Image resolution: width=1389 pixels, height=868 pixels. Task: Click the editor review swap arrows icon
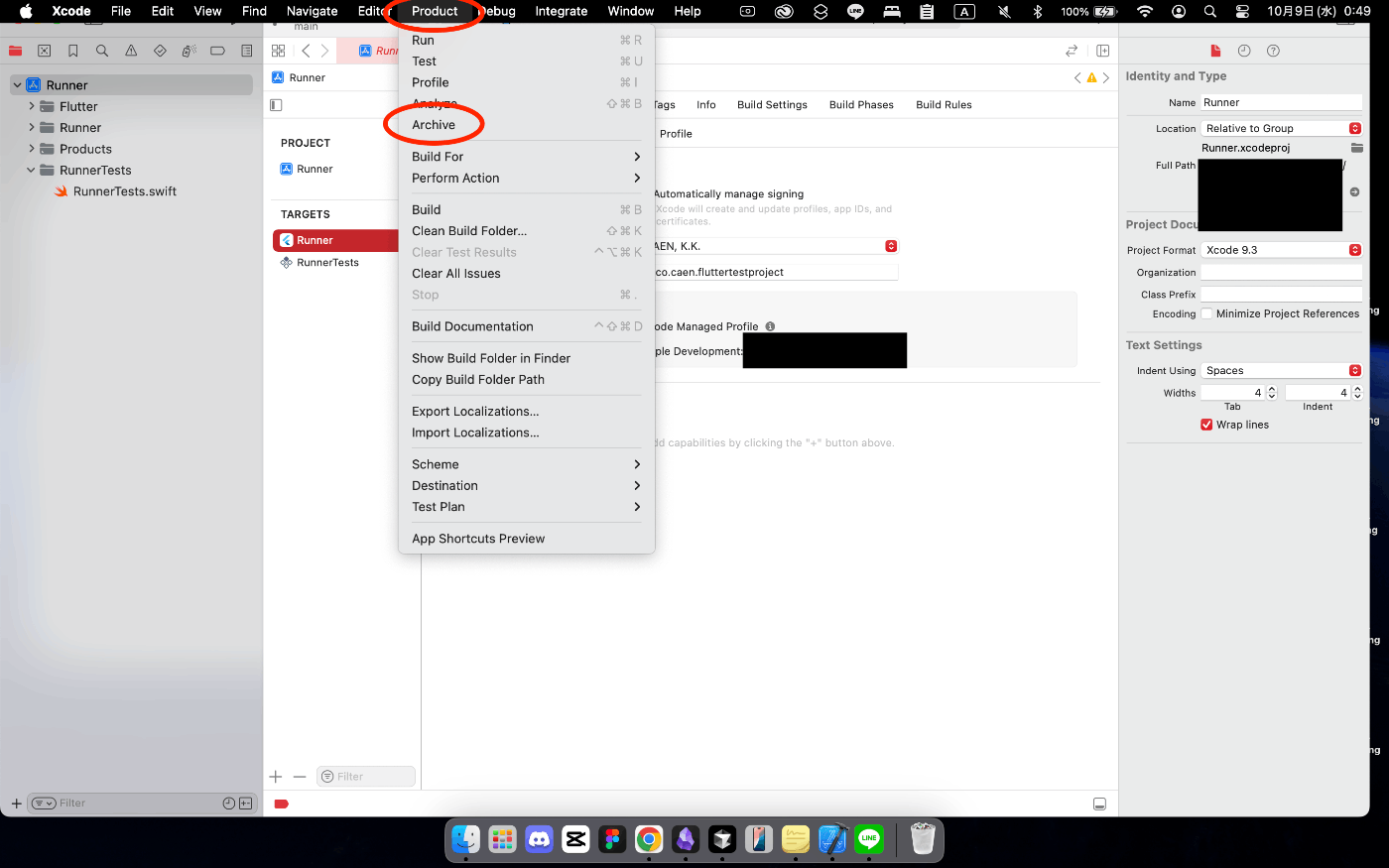[1072, 51]
